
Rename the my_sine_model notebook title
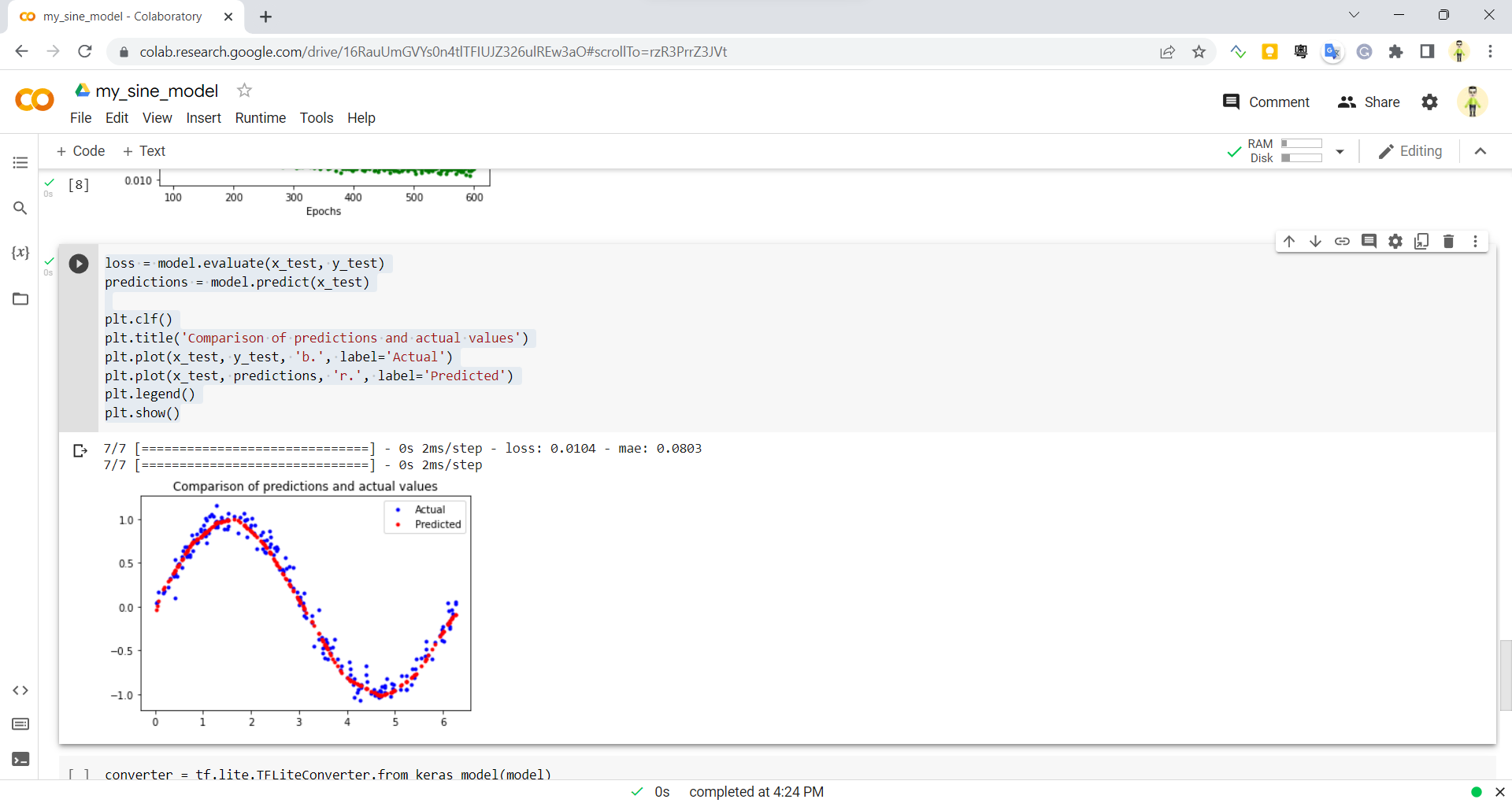click(157, 91)
